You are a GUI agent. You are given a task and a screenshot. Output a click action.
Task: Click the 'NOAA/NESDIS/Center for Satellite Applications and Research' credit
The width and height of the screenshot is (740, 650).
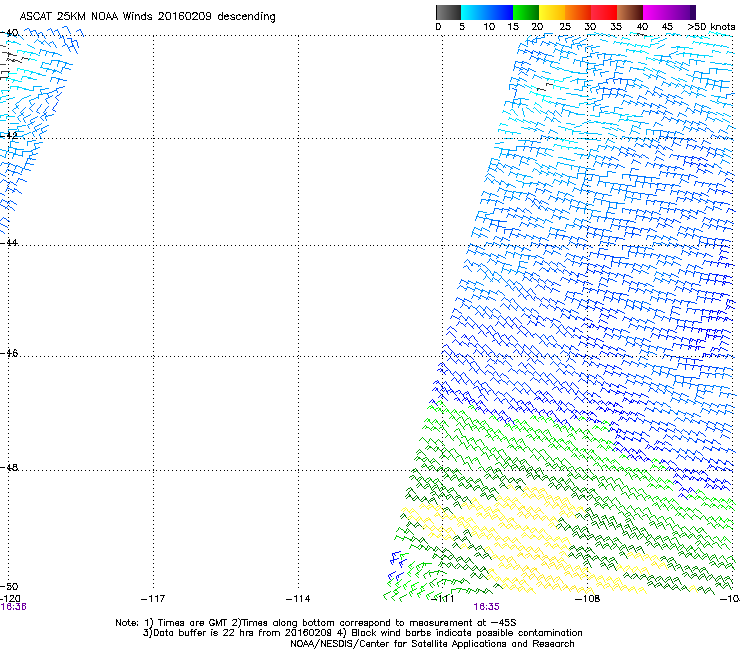[432, 644]
